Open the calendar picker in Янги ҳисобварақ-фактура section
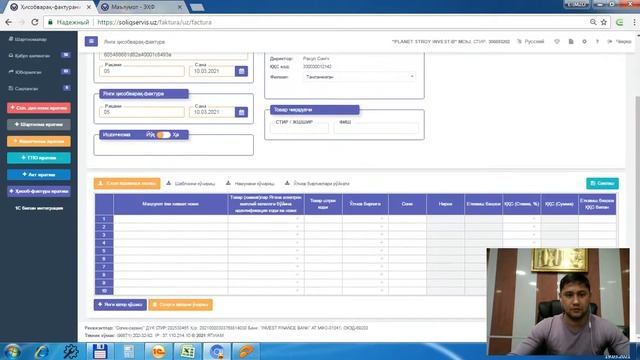The width and height of the screenshot is (640, 360). [241, 112]
